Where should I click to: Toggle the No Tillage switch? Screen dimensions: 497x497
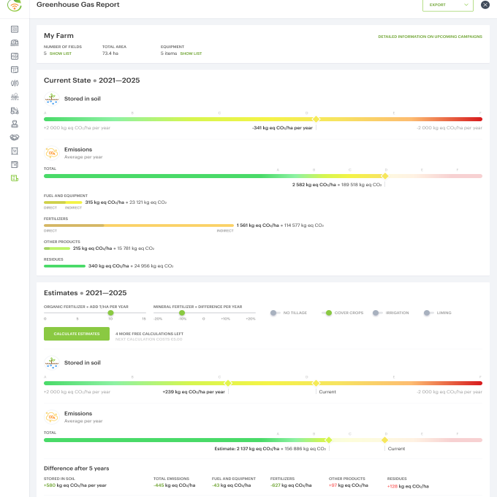[275, 313]
